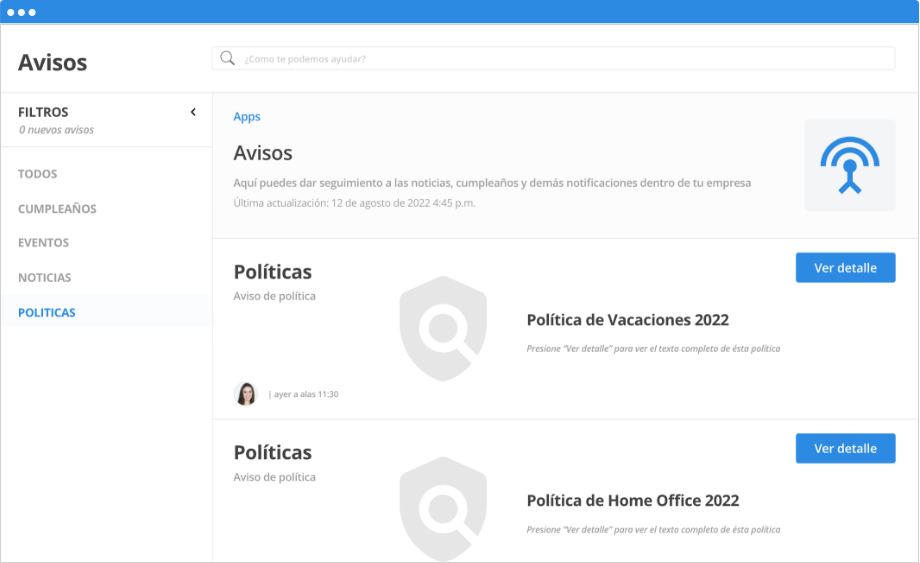Select the EVENTOS filter
This screenshot has height=563, width=920.
point(43,243)
